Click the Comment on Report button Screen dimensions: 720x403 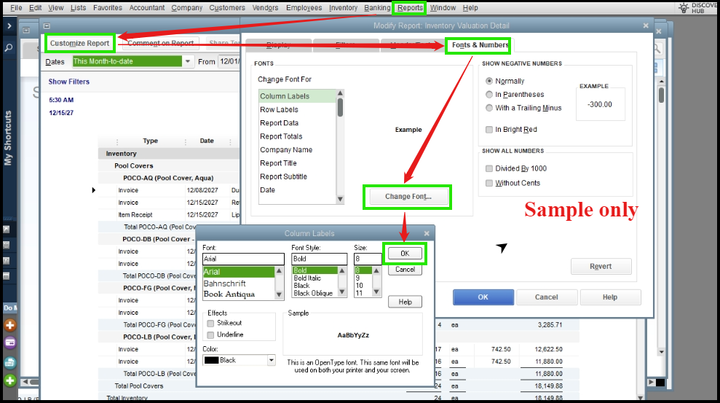(160, 43)
